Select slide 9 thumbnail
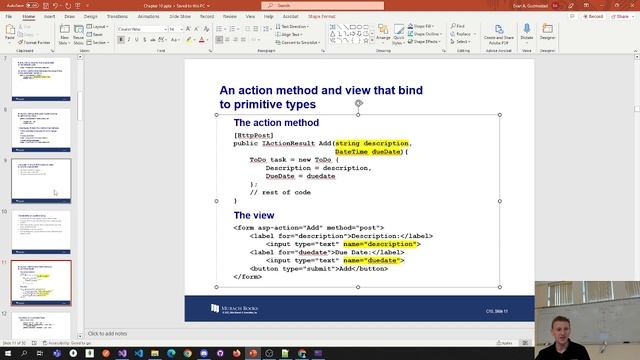640x360 pixels. click(41, 181)
